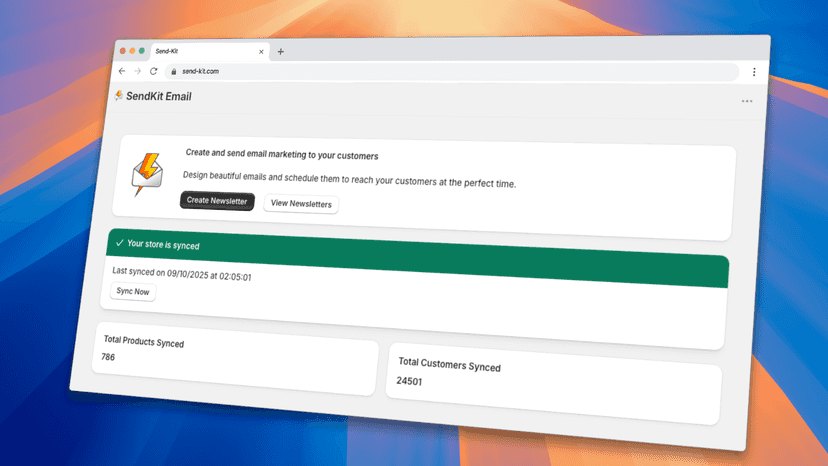Select the Total Customers Synced card
Image resolution: width=828 pixels, height=466 pixels.
pos(554,384)
